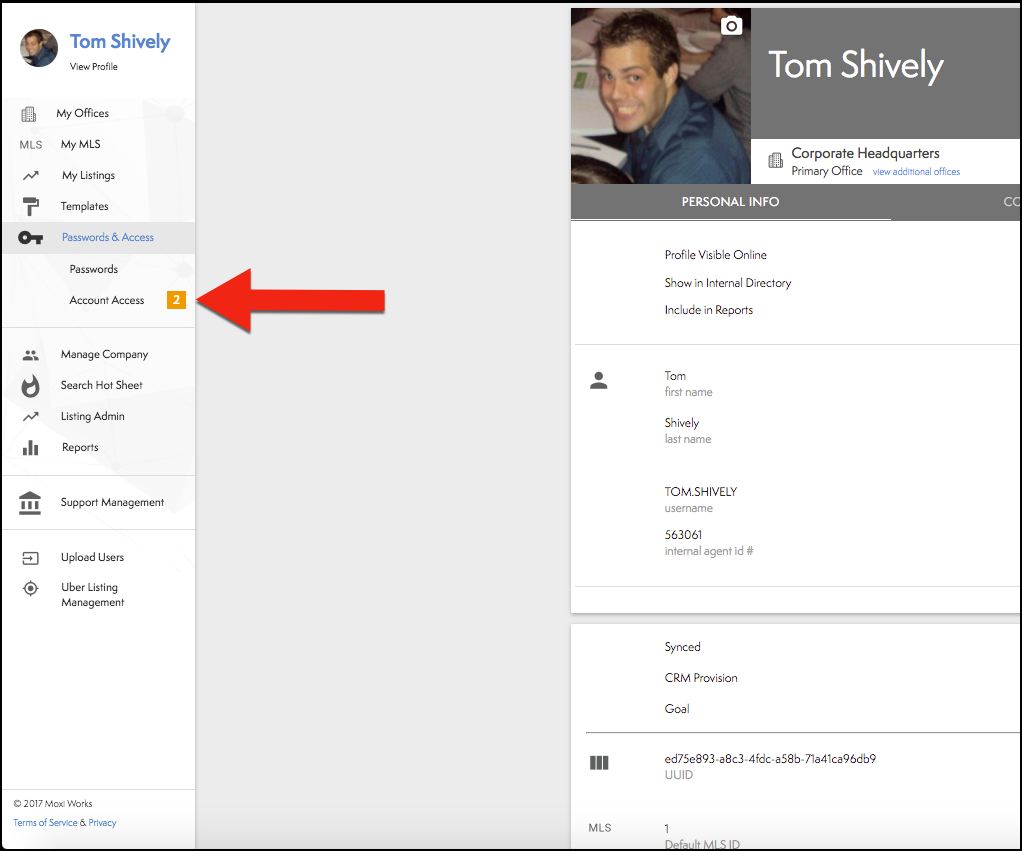The image size is (1022, 851).
Task: Open My Offices building icon
Action: point(29,114)
